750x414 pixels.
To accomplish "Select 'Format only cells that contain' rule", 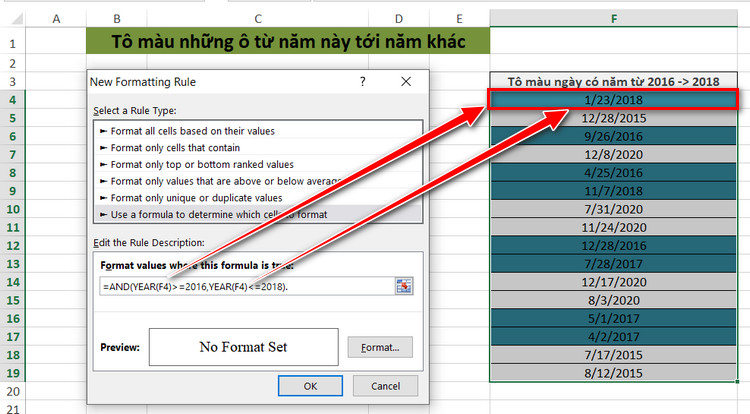I will [x=258, y=148].
